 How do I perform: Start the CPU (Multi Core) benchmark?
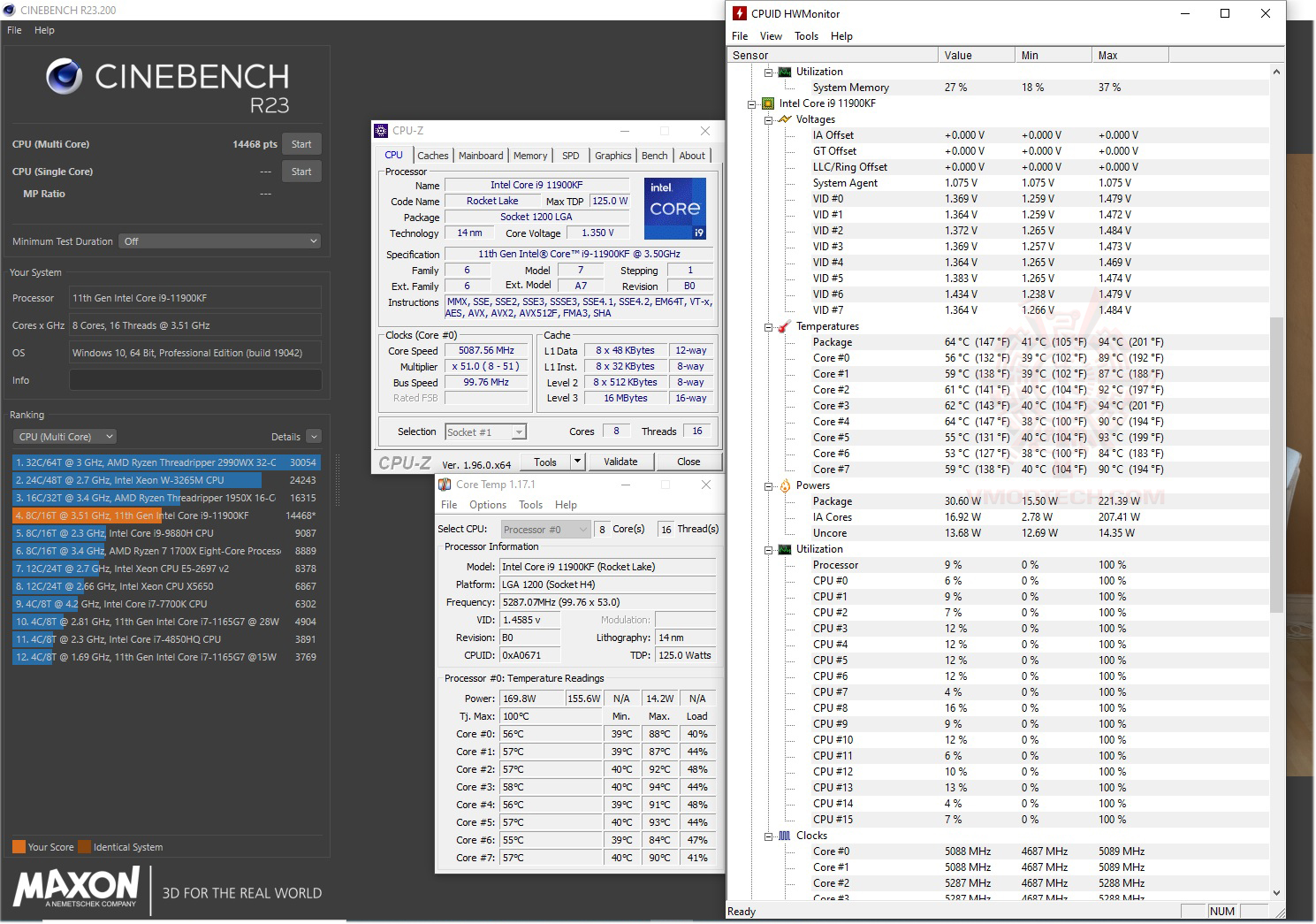[x=301, y=144]
